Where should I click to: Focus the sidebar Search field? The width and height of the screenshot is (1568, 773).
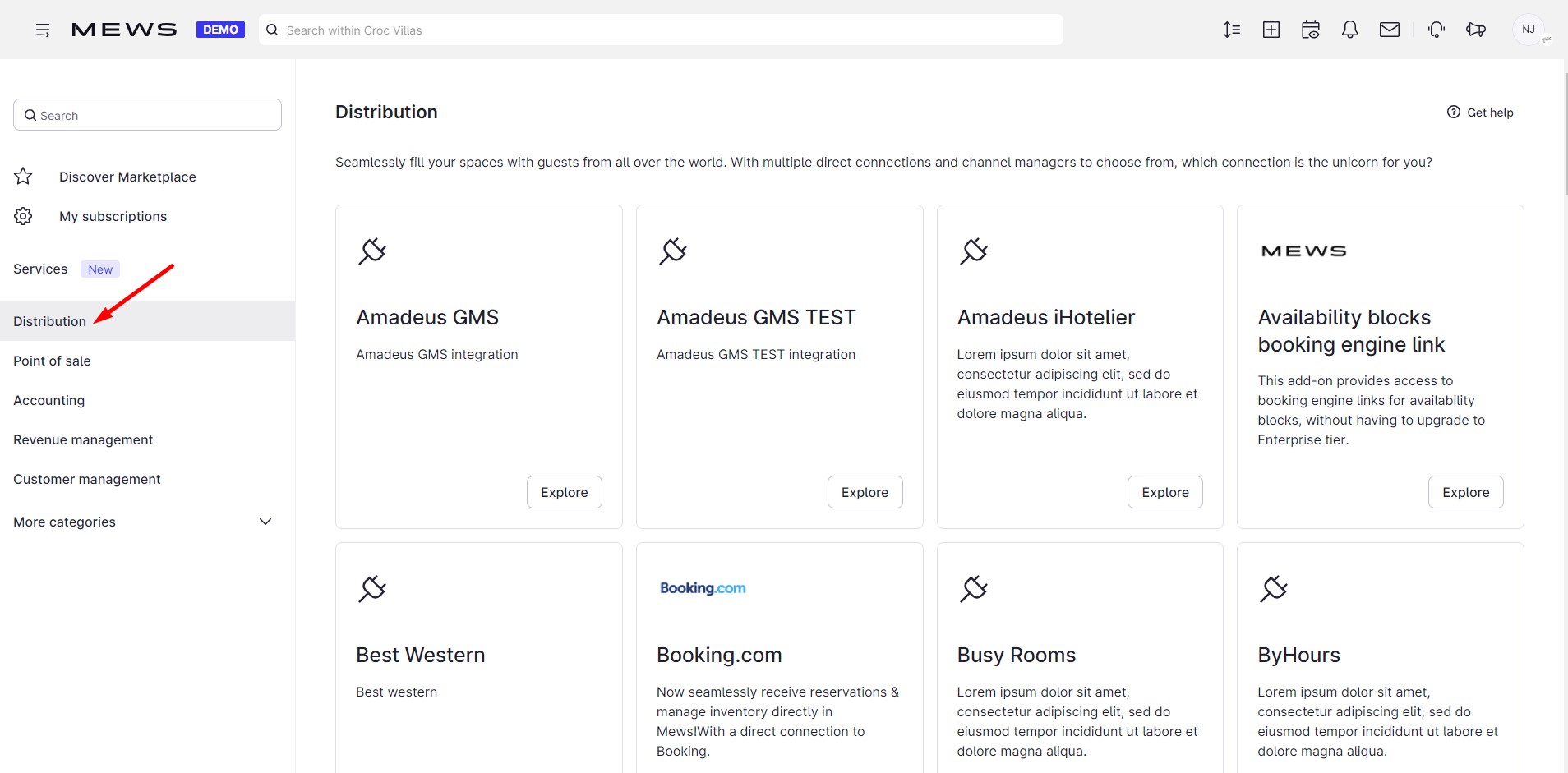point(147,115)
